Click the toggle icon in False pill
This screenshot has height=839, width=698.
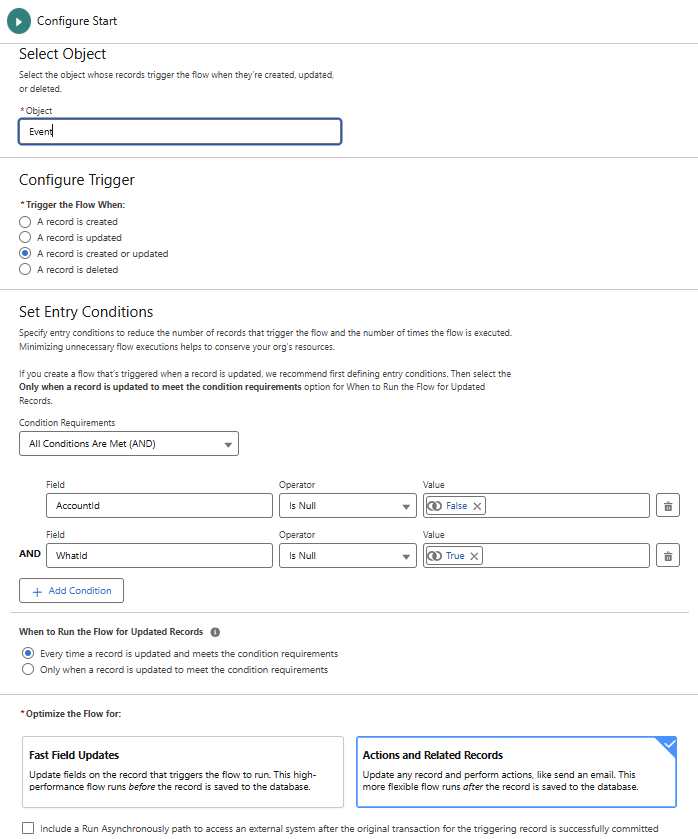[x=435, y=506]
